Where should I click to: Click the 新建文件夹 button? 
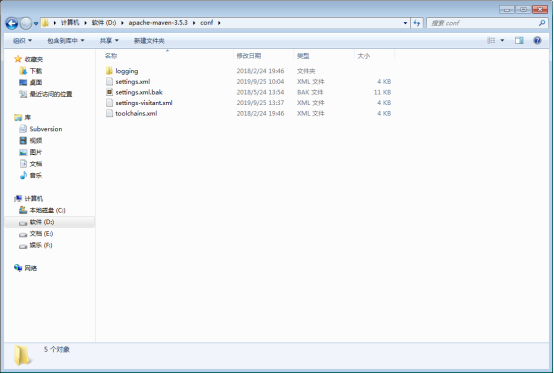(x=149, y=41)
